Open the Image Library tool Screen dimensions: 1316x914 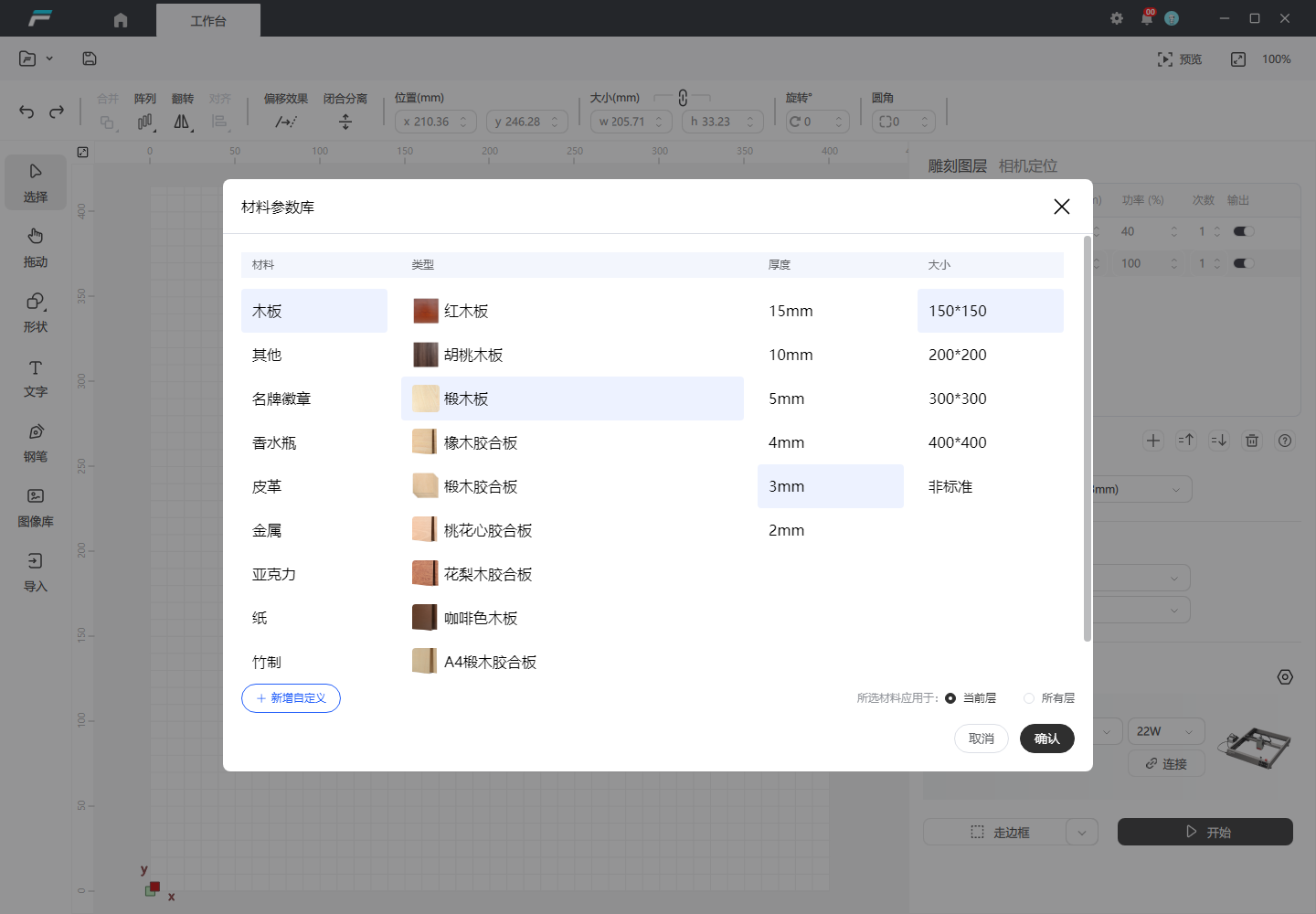click(x=35, y=497)
